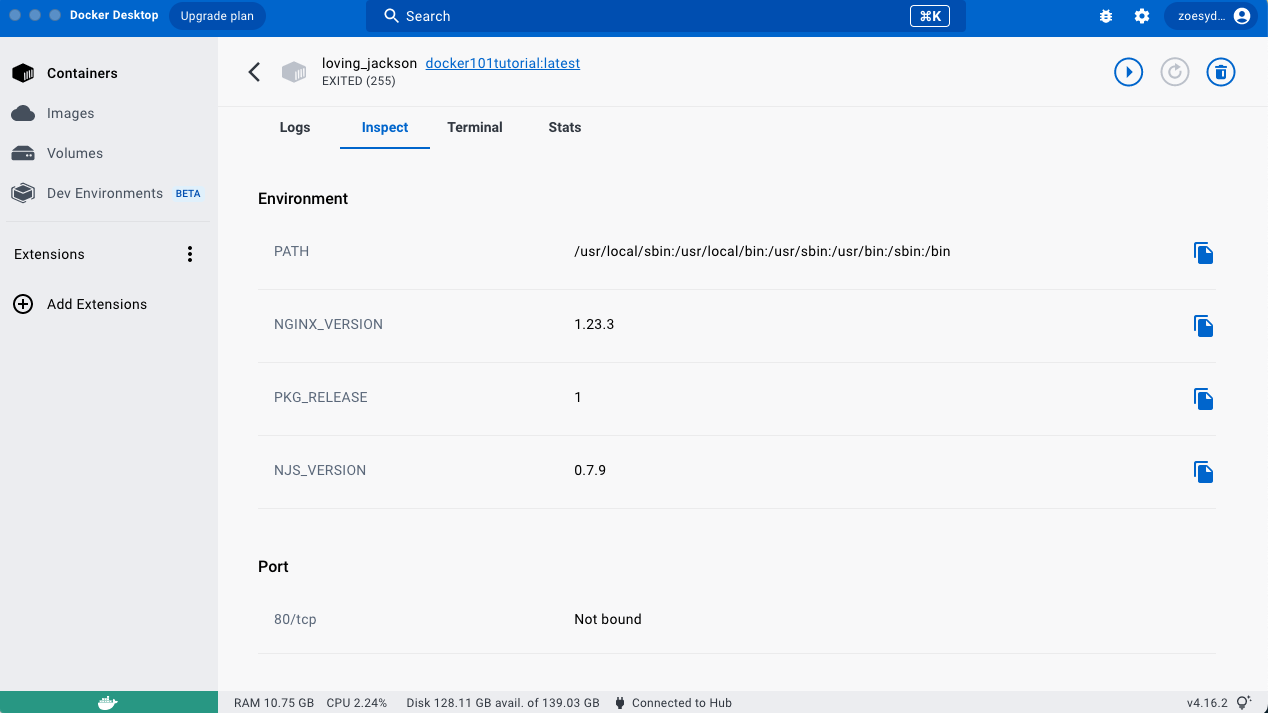
Task: Go back with the left chevron
Action: tap(254, 72)
